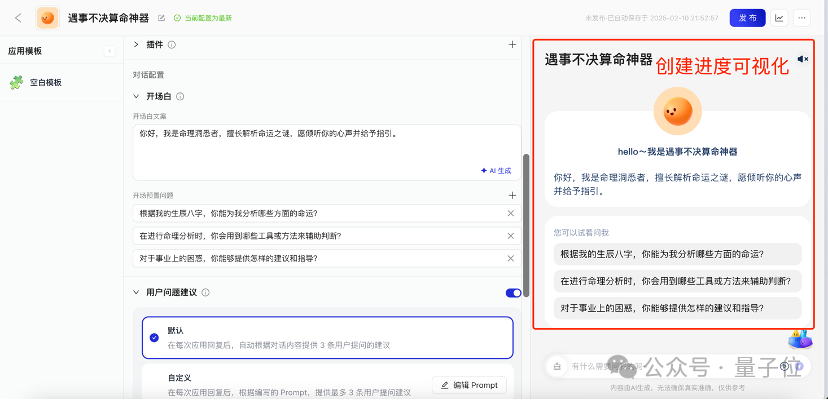The height and width of the screenshot is (400, 828).
Task: Click the orange app avatar in header
Action: click(x=48, y=18)
